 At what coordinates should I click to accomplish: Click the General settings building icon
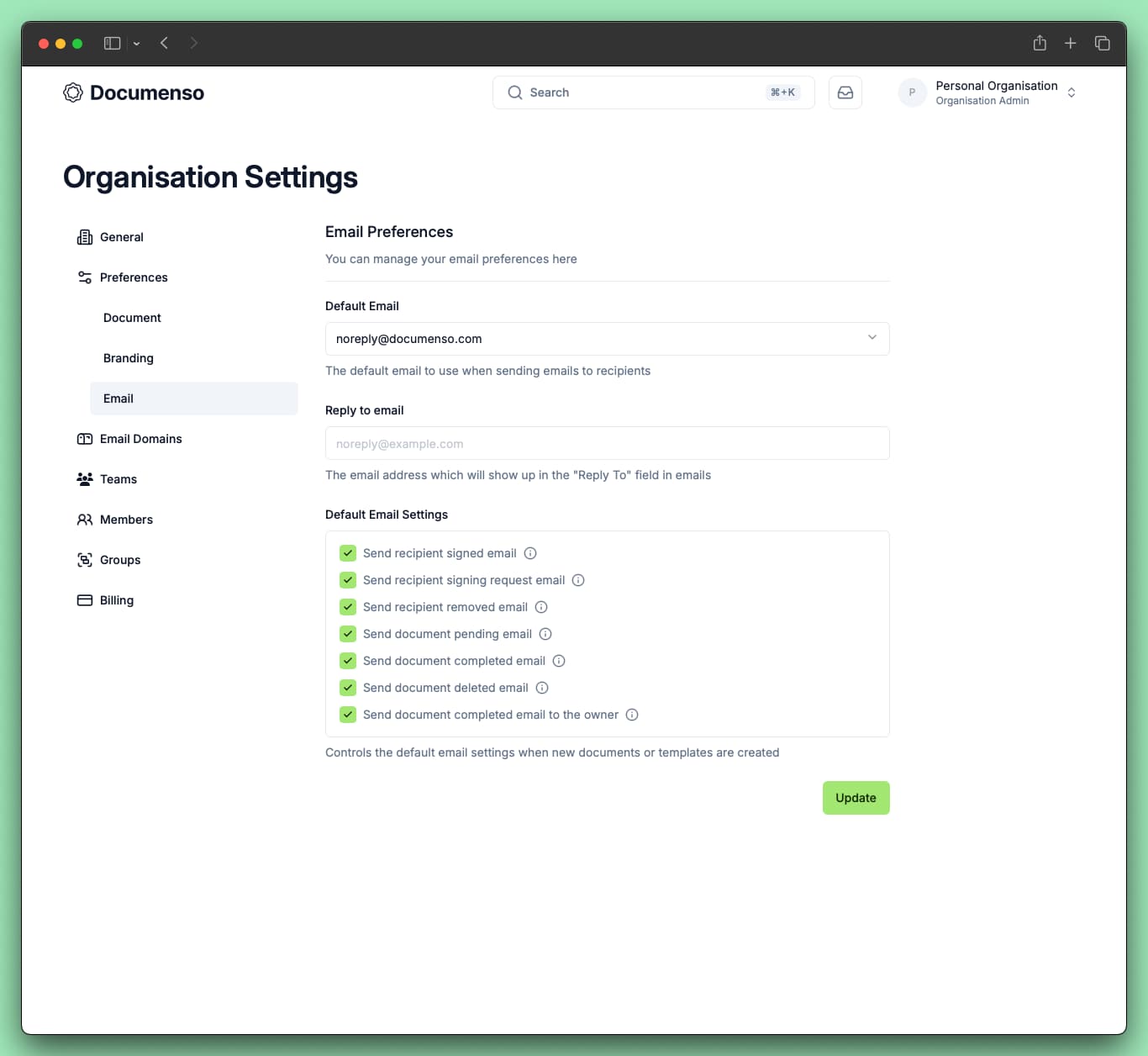(84, 236)
